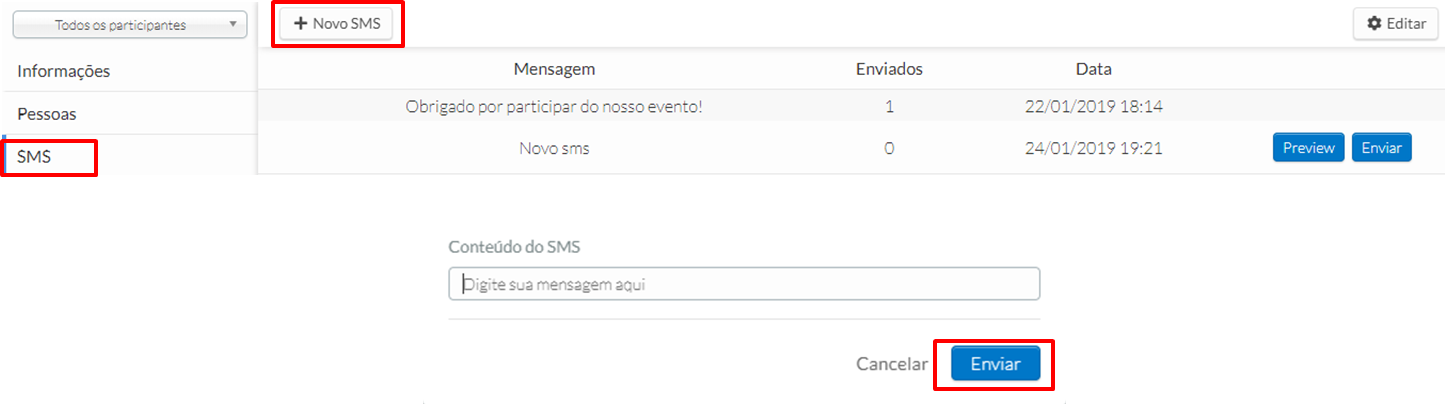Click Cancelar in the SMS form
1445x404 pixels.
(x=892, y=364)
